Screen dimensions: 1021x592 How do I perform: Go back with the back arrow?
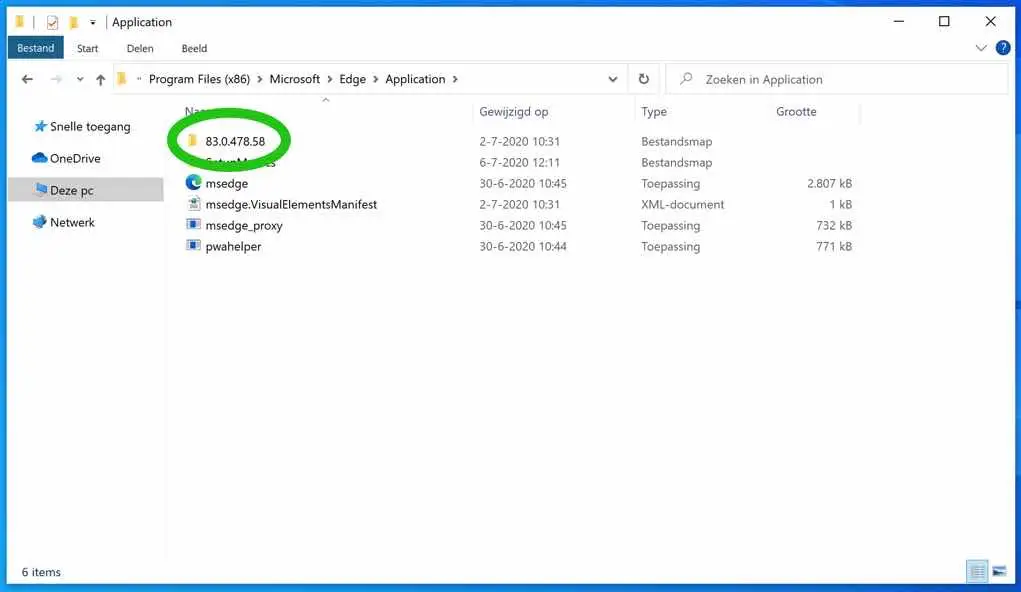click(27, 79)
